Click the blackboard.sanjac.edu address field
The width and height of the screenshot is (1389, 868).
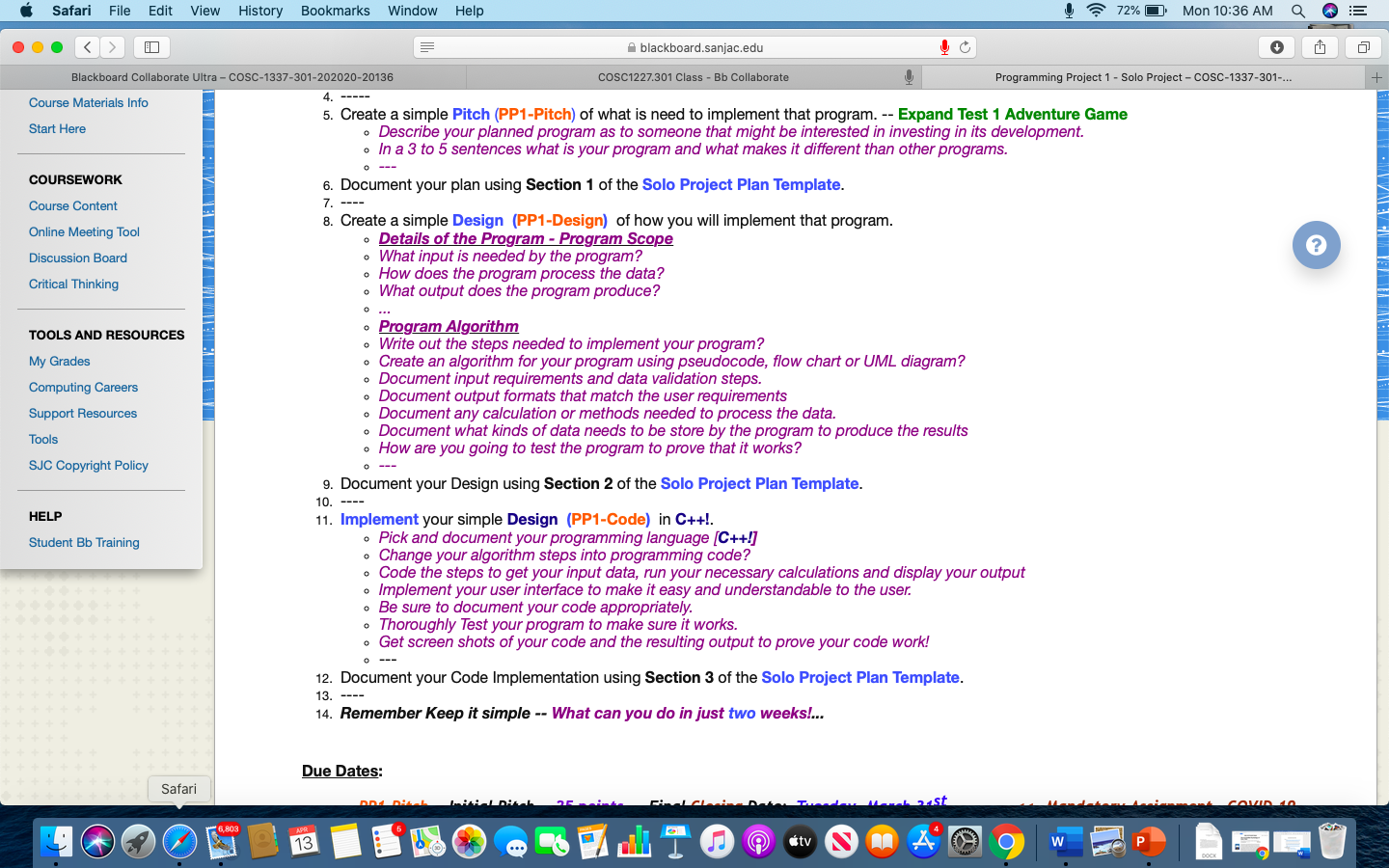[x=695, y=47]
